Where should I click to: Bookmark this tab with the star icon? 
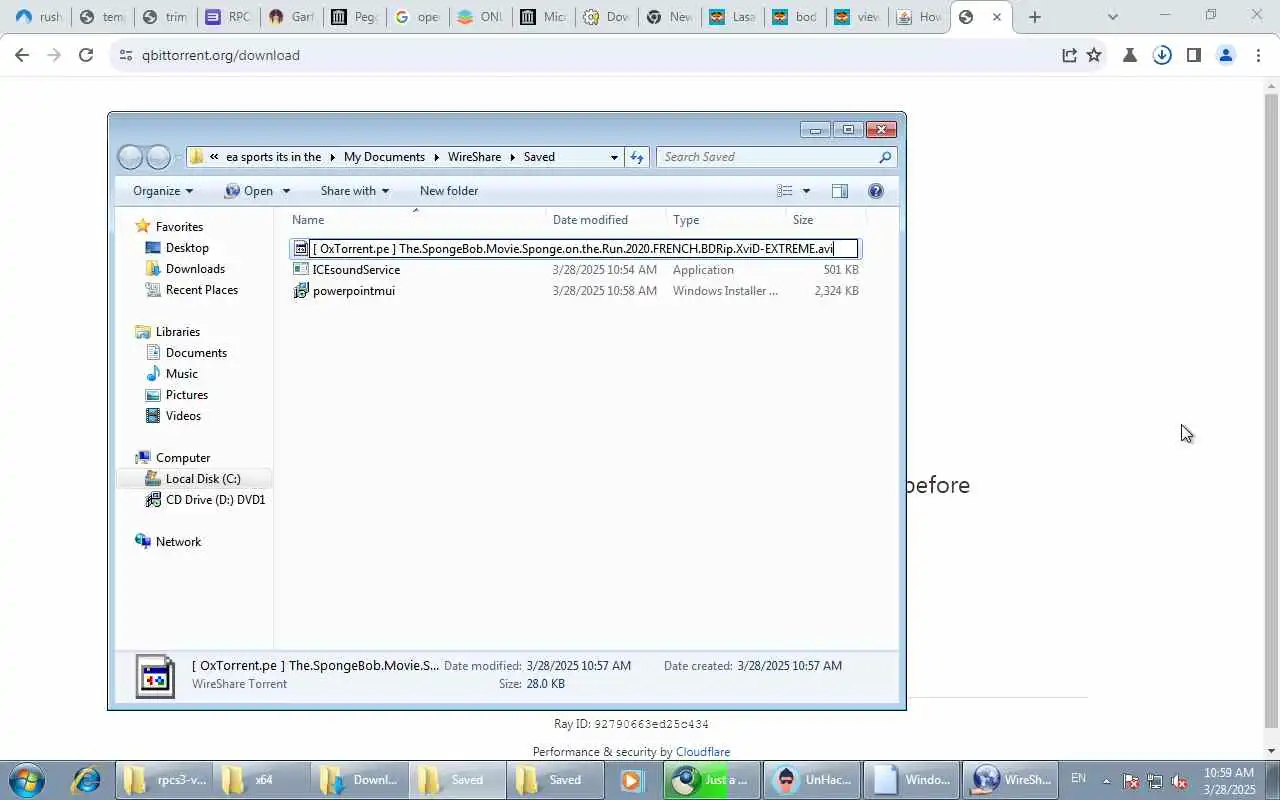(1094, 55)
